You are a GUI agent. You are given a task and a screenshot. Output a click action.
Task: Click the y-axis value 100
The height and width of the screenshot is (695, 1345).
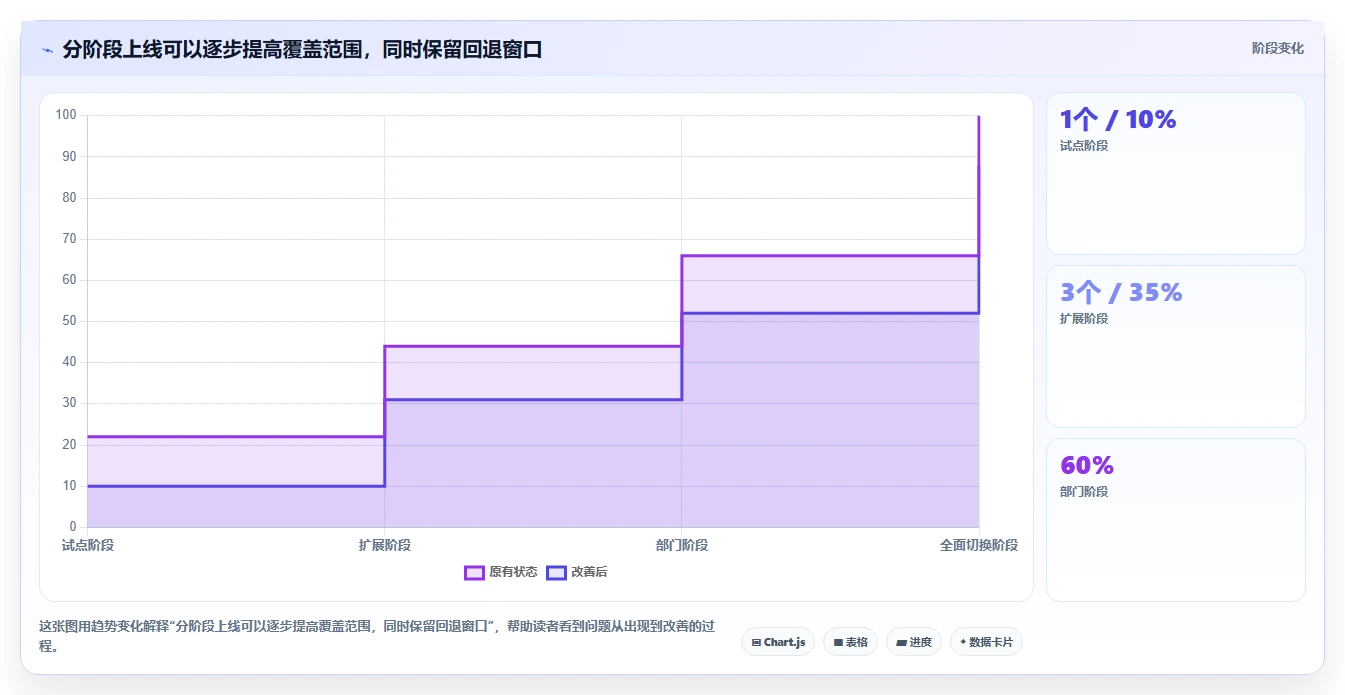point(66,115)
